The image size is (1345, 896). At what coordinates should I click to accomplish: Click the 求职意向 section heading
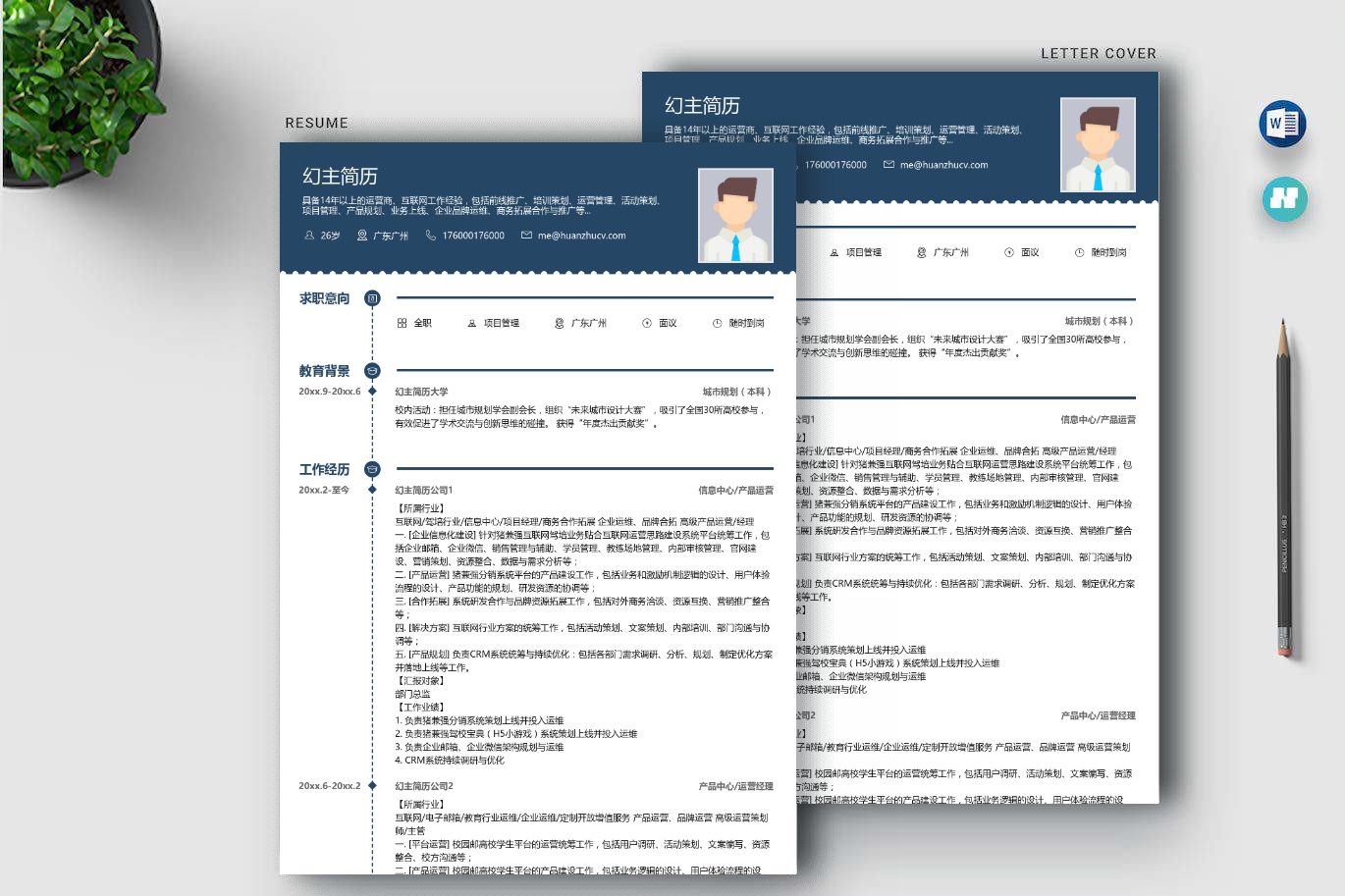click(324, 298)
